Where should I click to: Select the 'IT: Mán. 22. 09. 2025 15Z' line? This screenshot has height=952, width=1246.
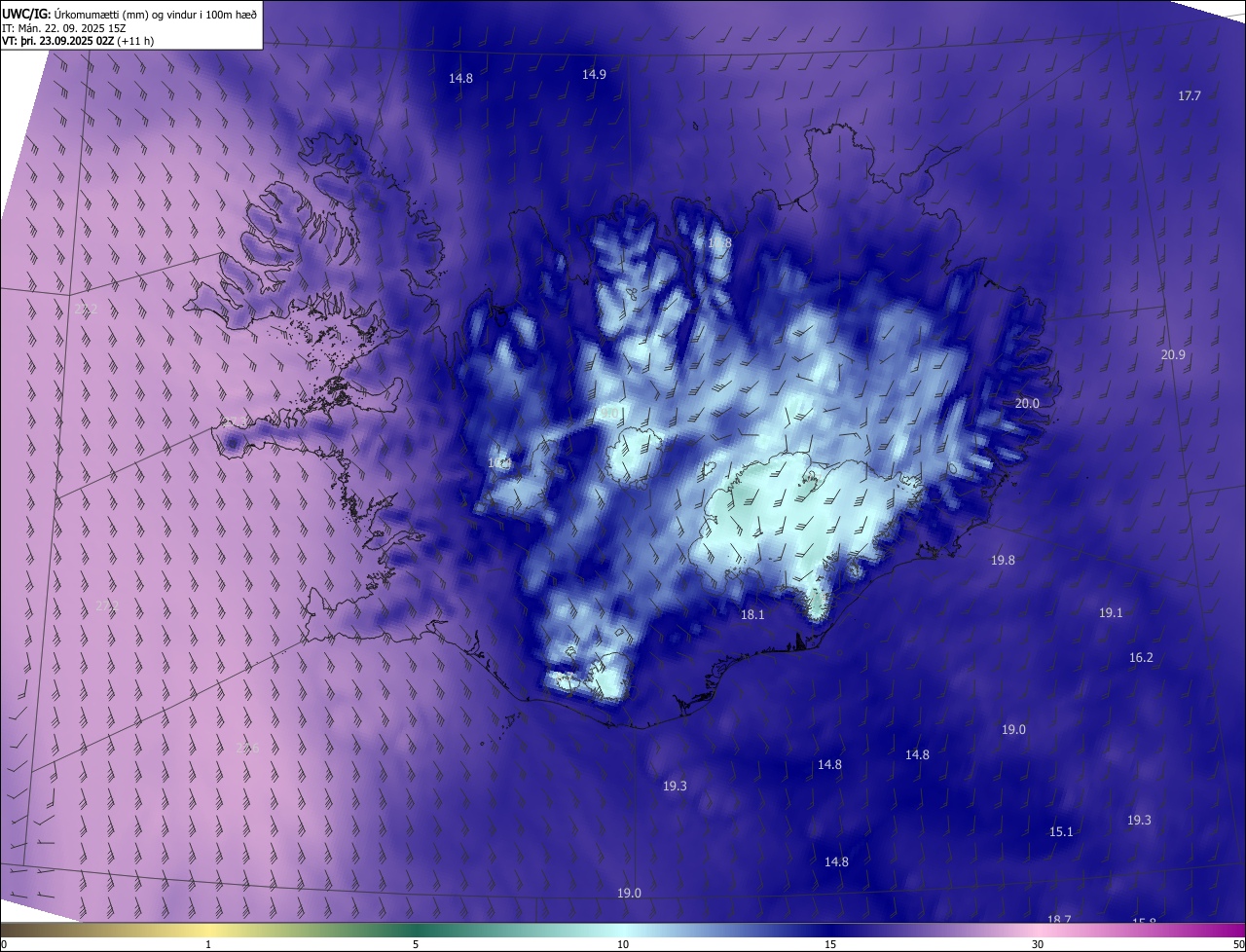pyautogui.click(x=66, y=27)
